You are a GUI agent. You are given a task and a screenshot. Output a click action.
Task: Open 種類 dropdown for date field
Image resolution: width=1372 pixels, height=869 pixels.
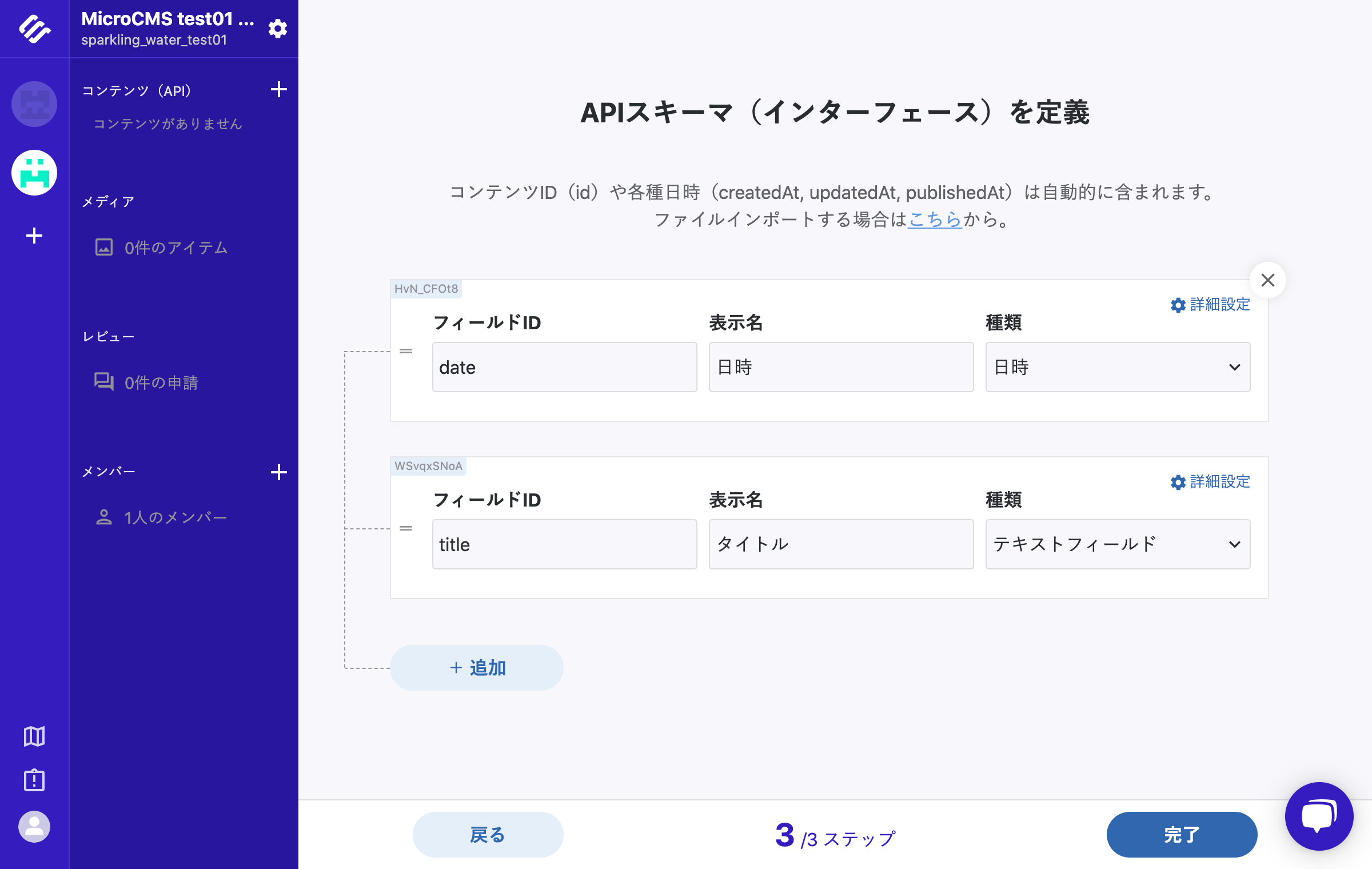tap(1118, 367)
